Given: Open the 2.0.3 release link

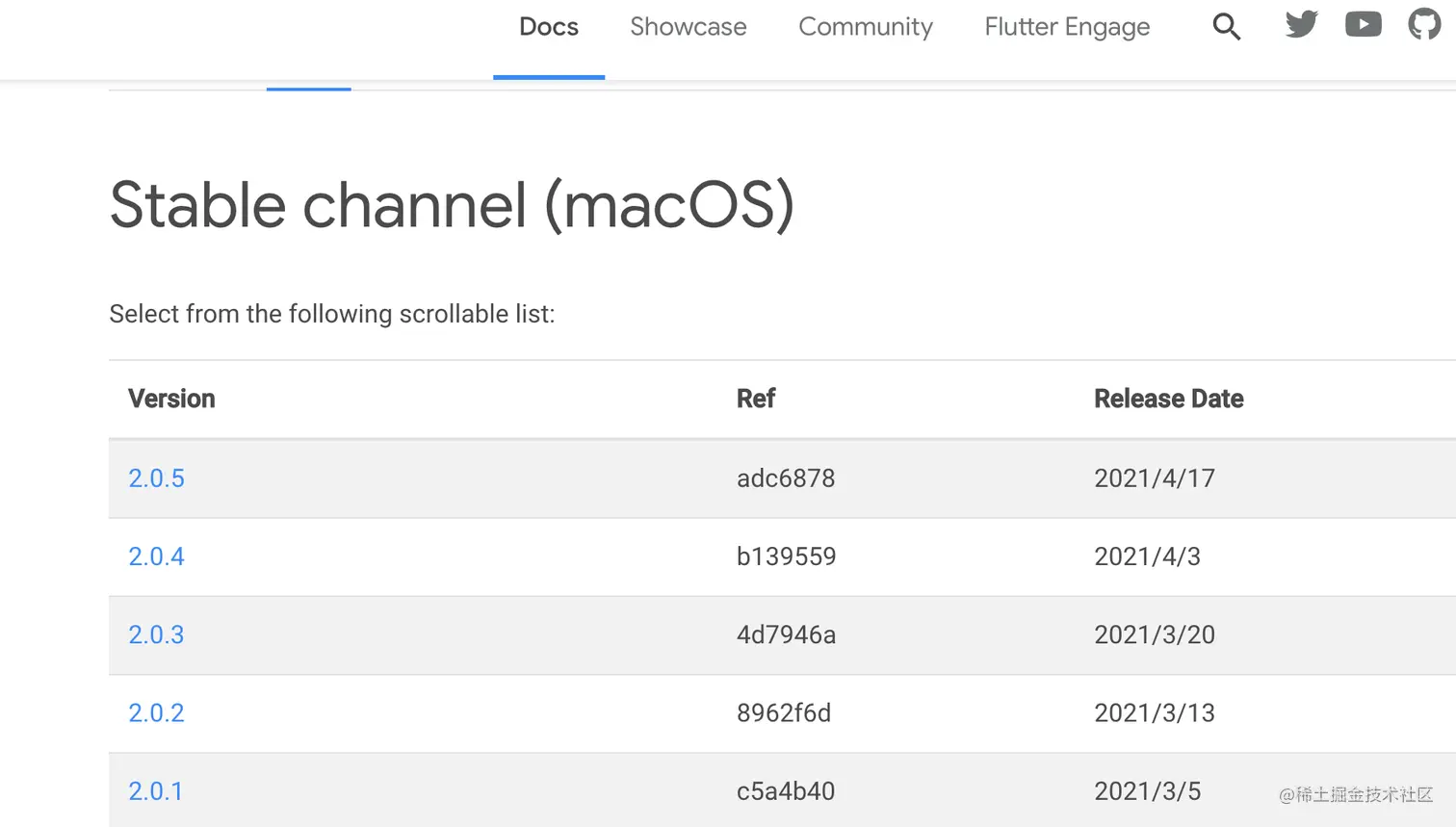Looking at the screenshot, I should 156,634.
